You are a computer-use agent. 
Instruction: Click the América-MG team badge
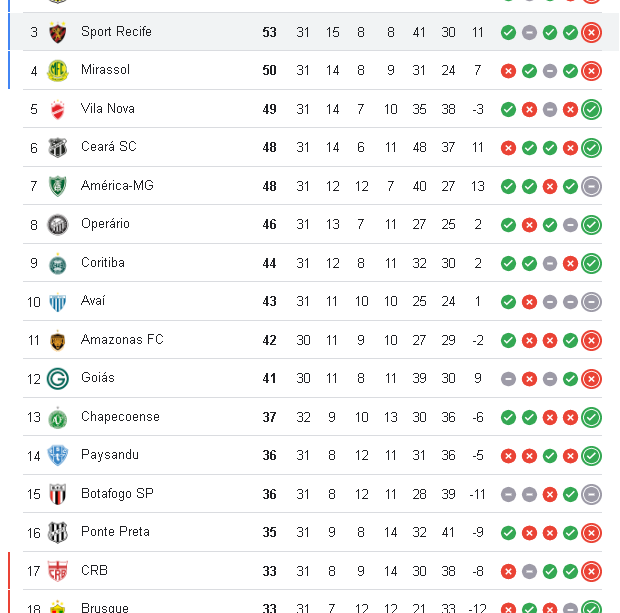[57, 186]
